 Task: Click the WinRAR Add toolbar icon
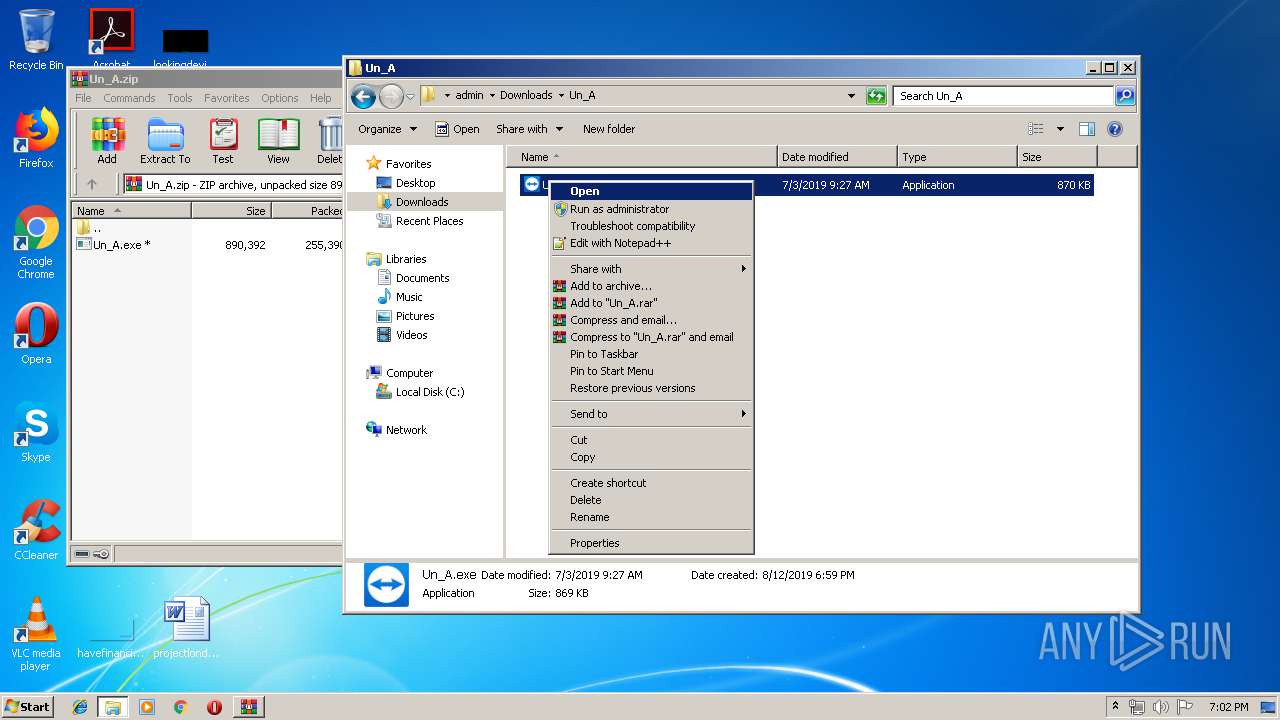107,141
